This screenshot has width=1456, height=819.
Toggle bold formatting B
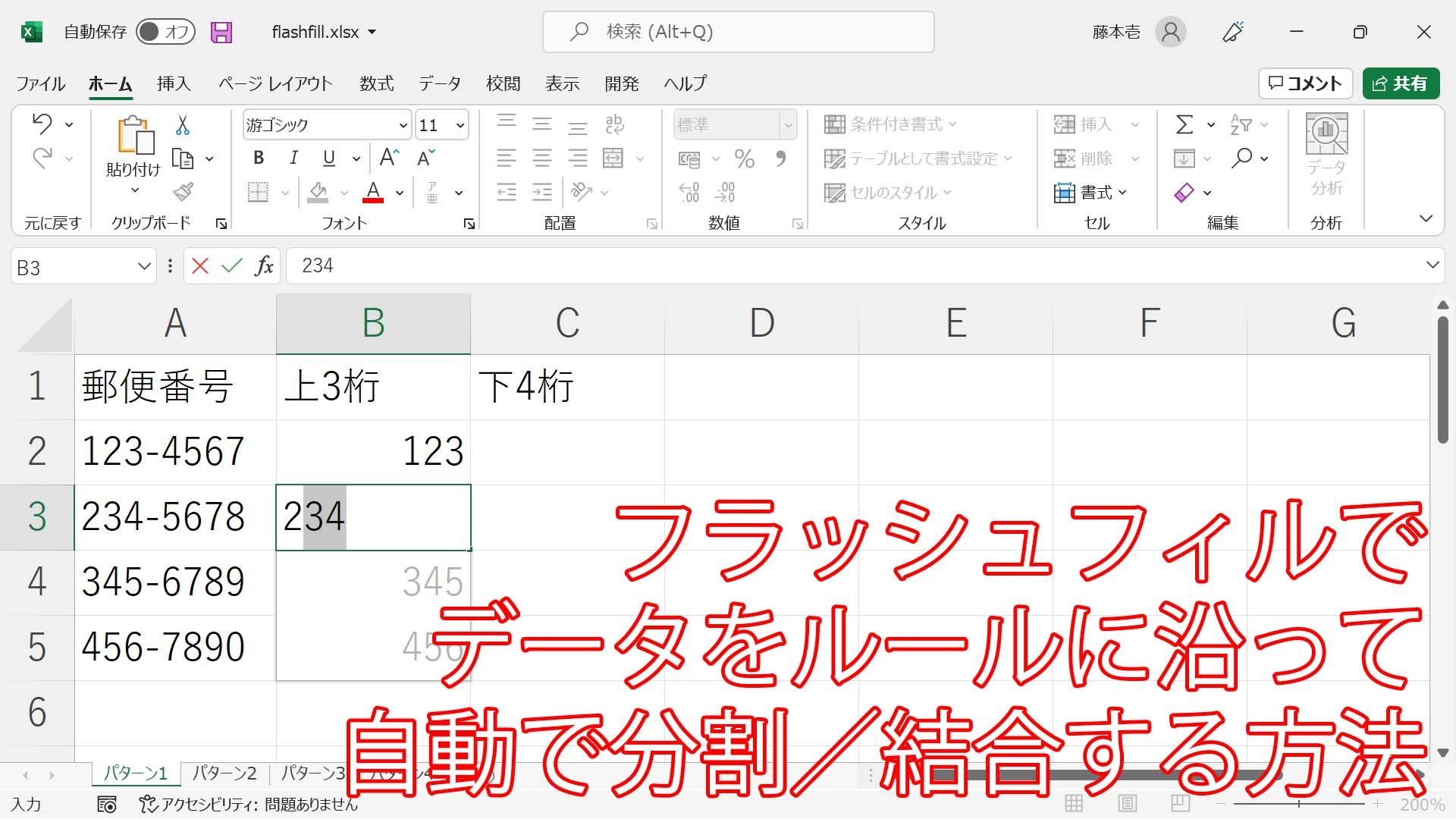[x=259, y=158]
